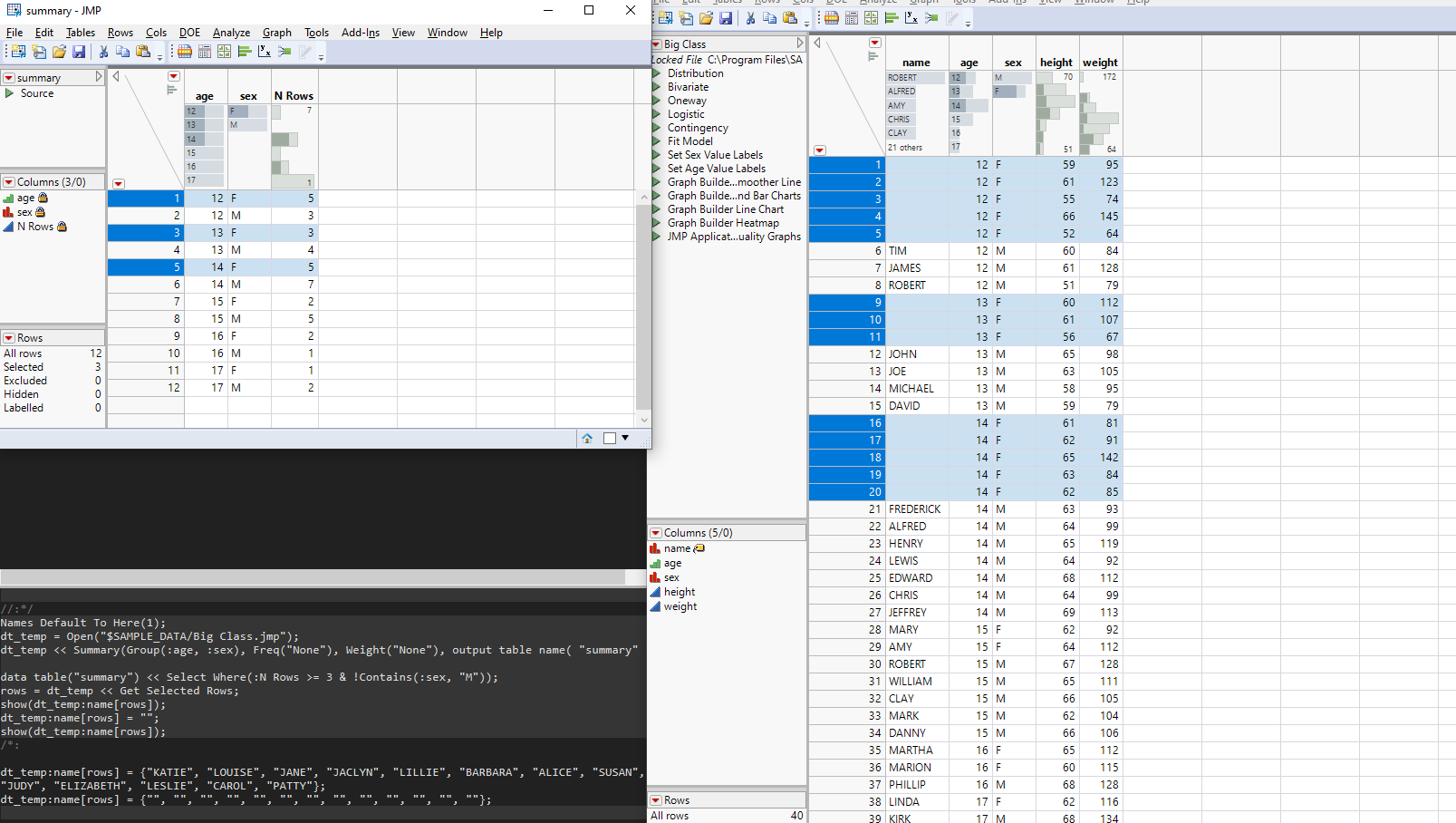
Task: Open Columns (3/0) red triangle menu
Action: pos(8,182)
